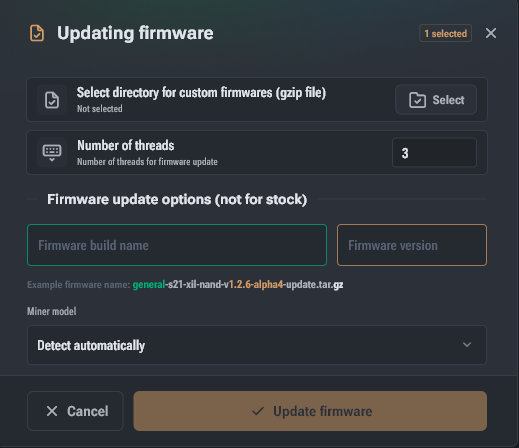Start Update firmware action
Viewport: 519px width, 448px height.
(x=310, y=411)
